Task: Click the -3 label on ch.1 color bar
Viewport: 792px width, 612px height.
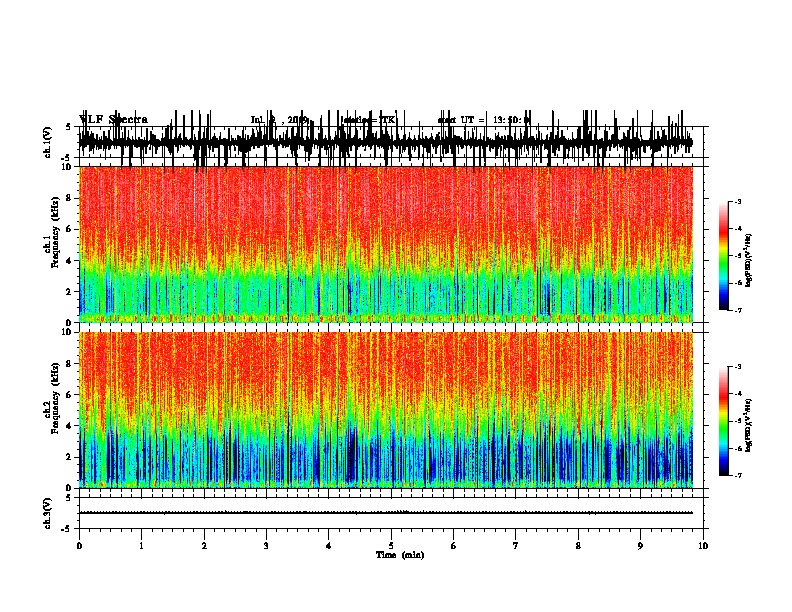Action: point(737,201)
